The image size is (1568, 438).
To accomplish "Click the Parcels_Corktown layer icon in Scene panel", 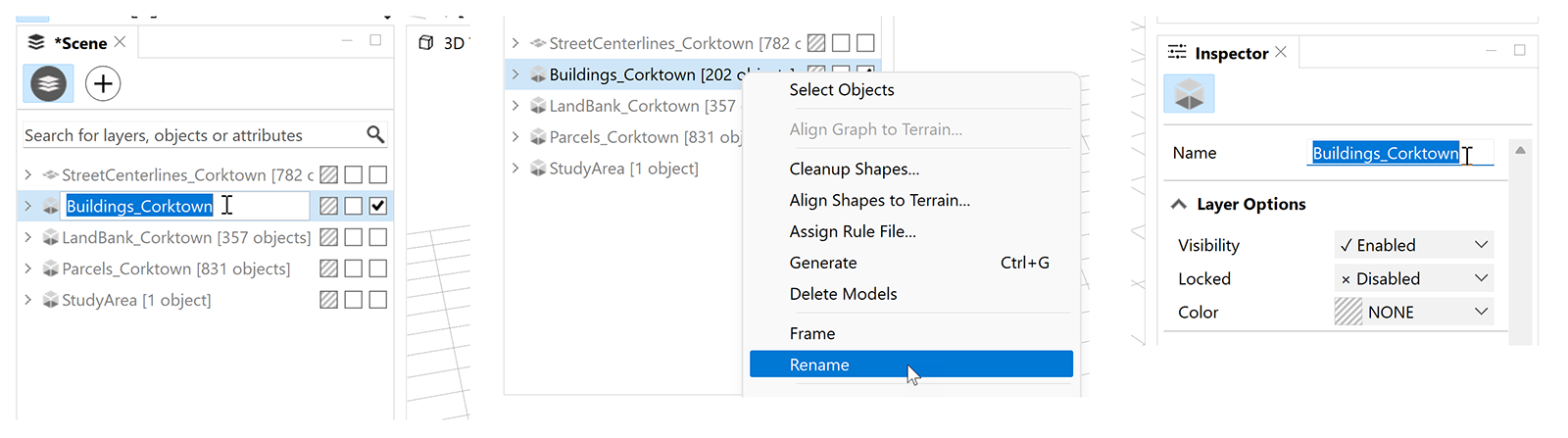I will (x=51, y=268).
